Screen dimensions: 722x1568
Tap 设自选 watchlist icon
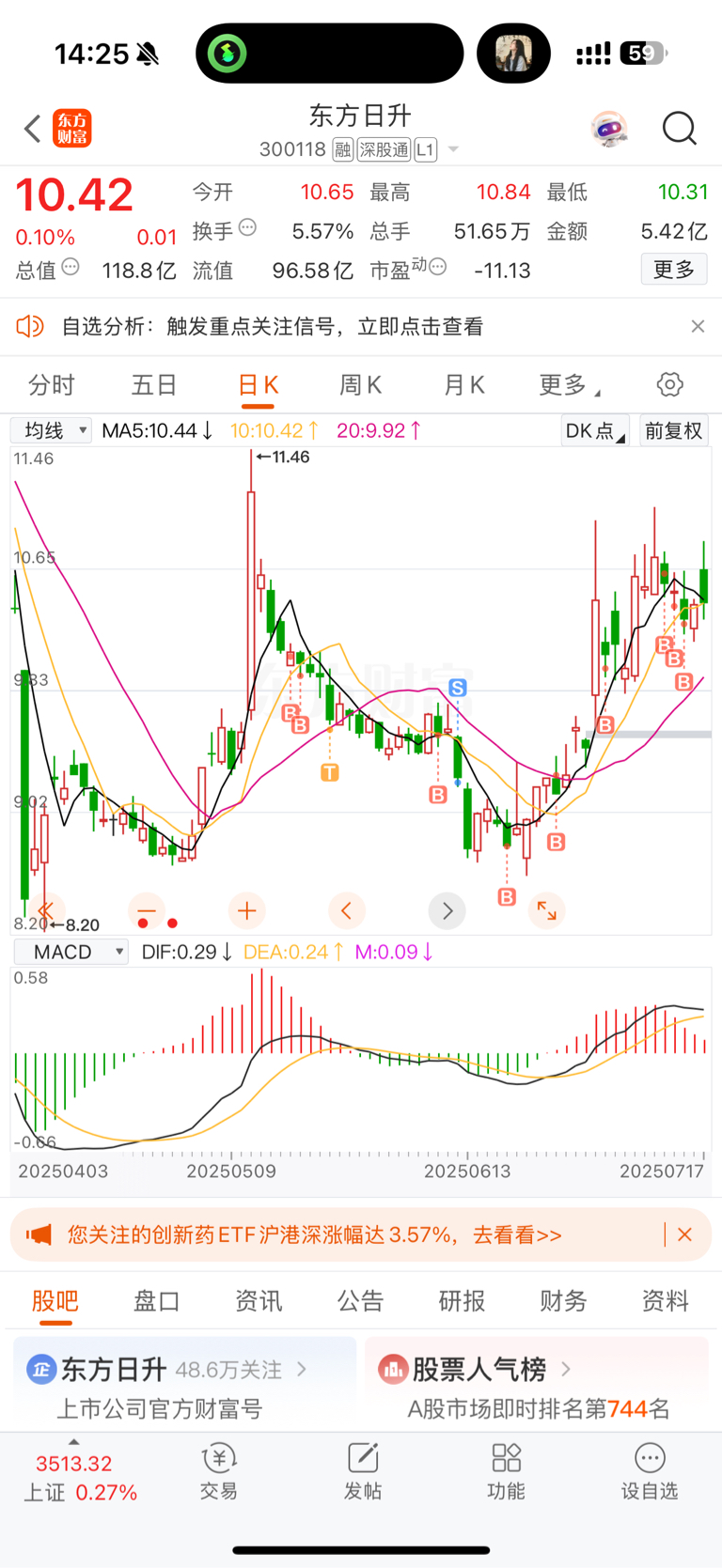click(x=650, y=1472)
